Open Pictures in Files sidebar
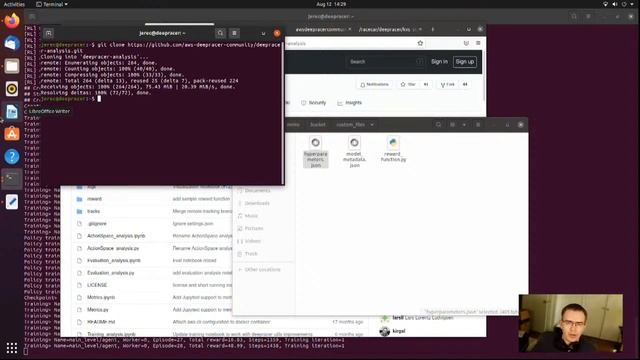Viewport: 640px width, 360px height. [253, 229]
